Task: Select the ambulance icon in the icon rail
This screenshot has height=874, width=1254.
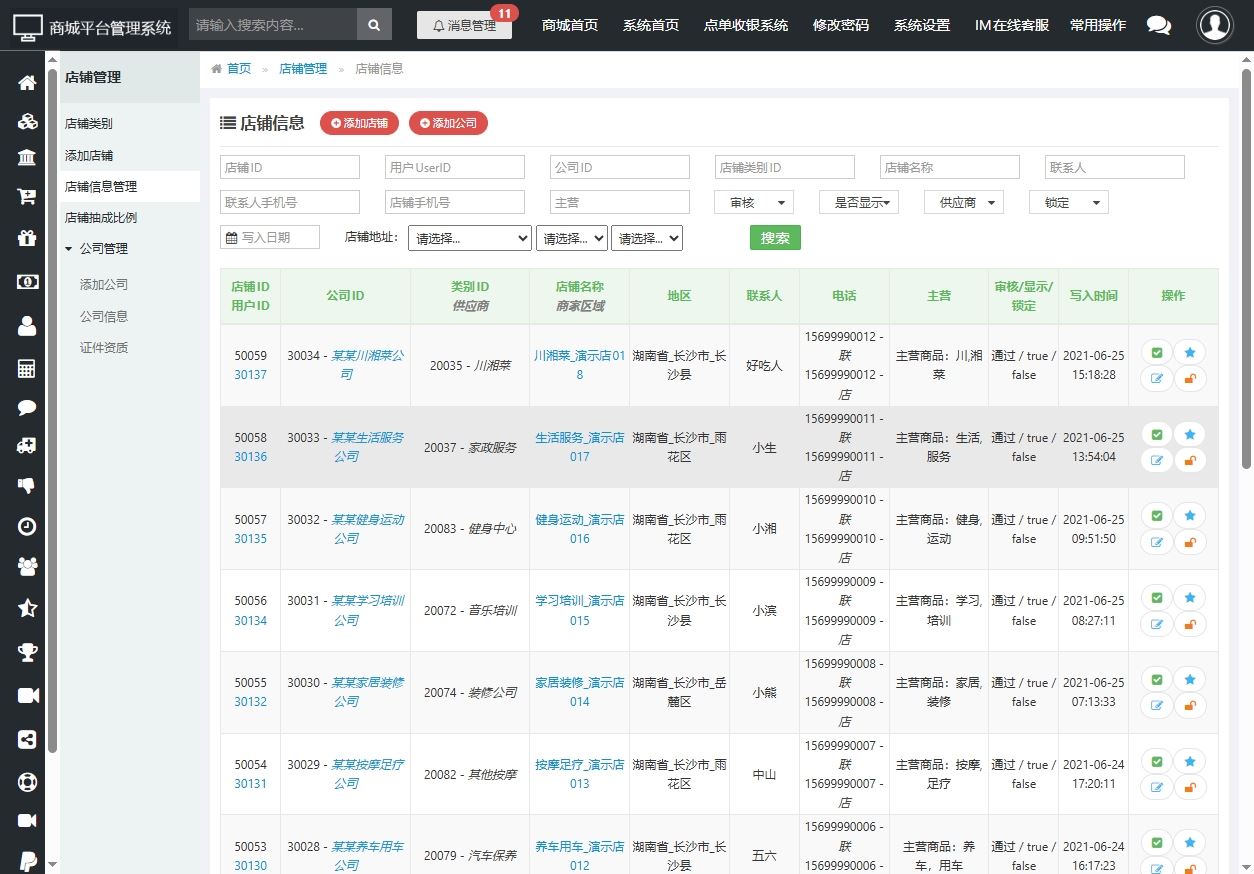Action: [27, 446]
